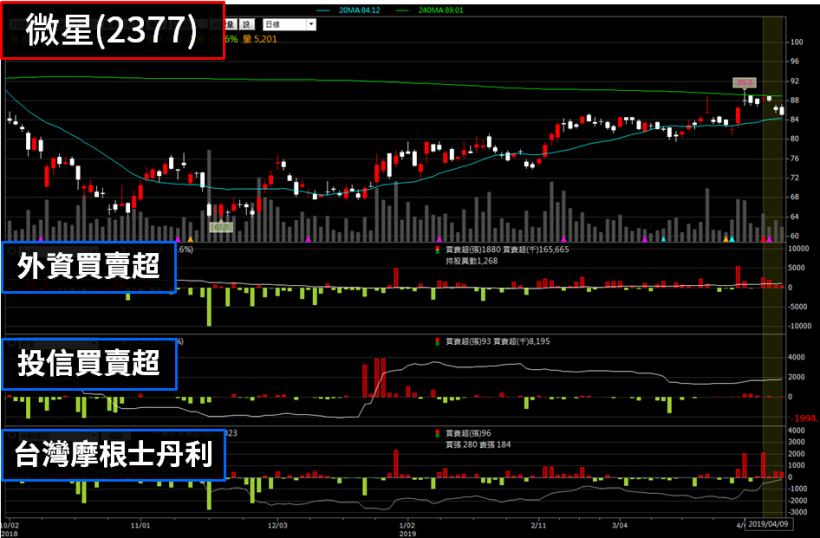Click the 100 price axis value
Screen dimensions: 820x538
pos(797,42)
